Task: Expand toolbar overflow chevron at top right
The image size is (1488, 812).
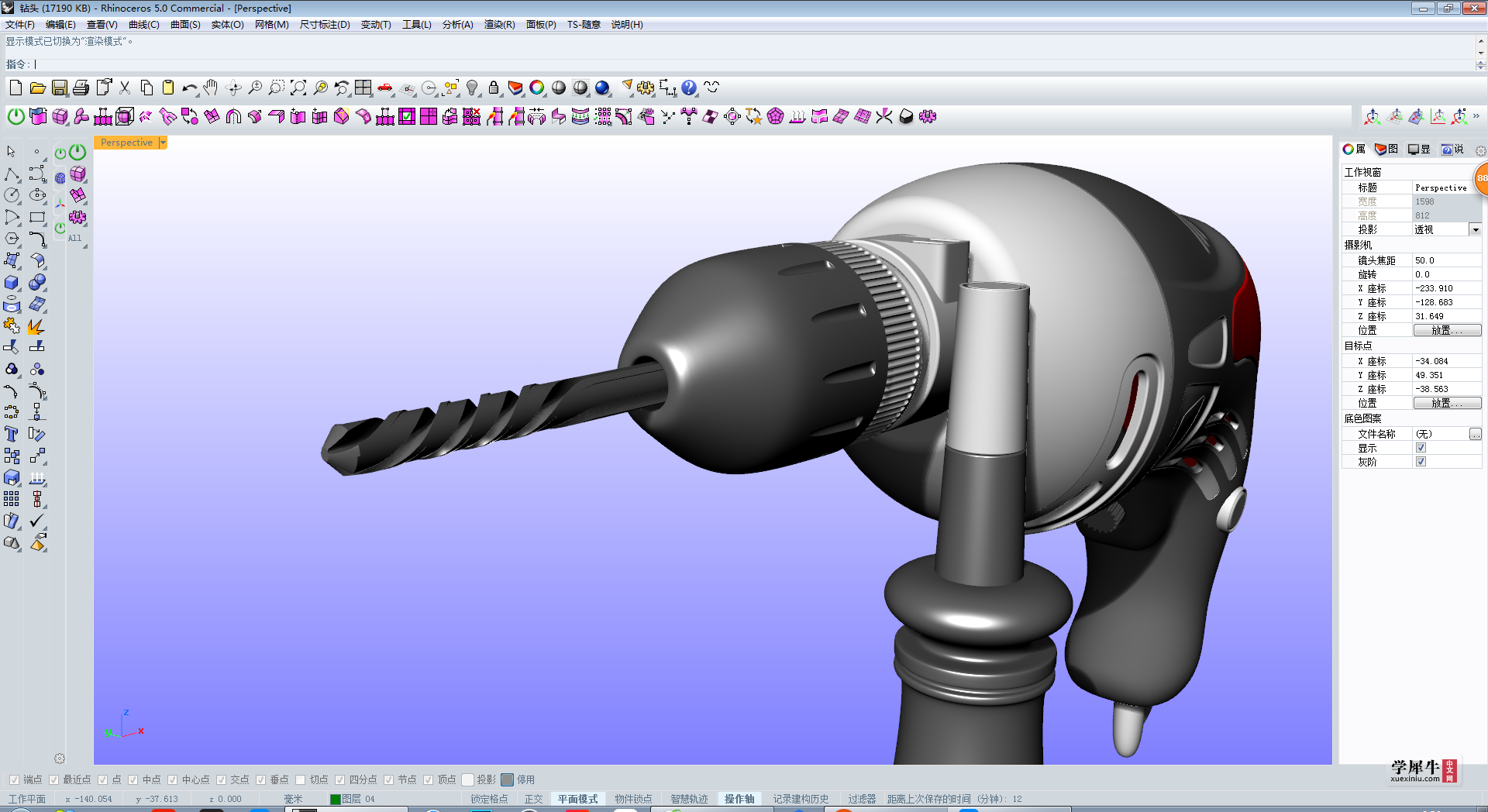Action: click(x=1476, y=116)
